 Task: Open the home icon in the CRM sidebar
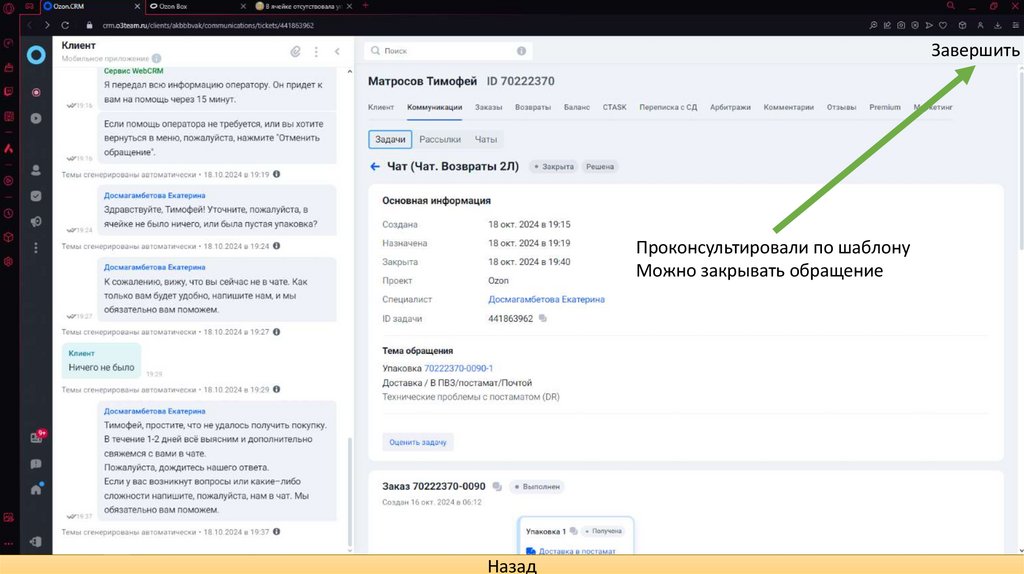[x=36, y=489]
